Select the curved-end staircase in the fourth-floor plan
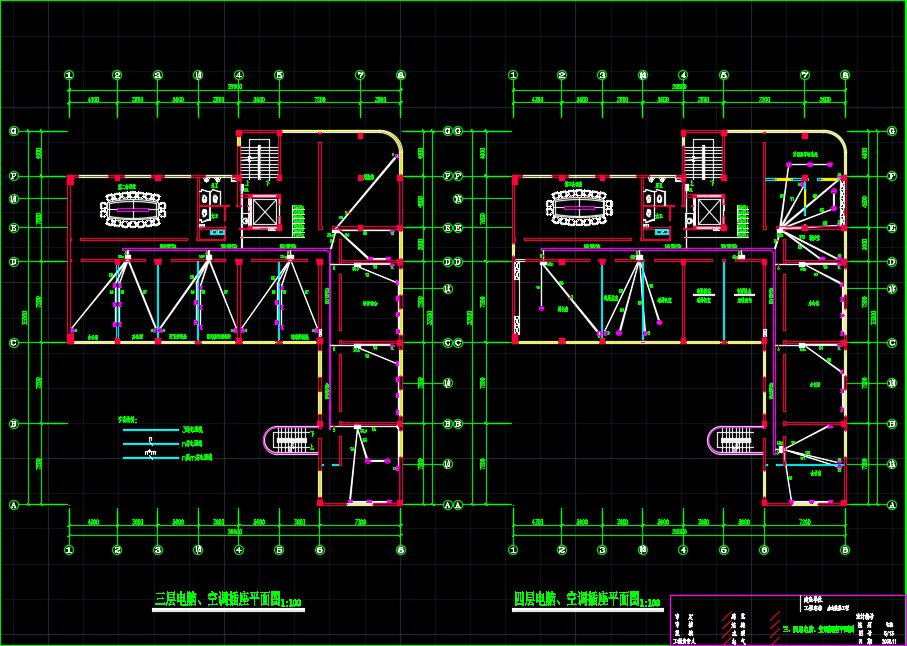 [x=735, y=441]
